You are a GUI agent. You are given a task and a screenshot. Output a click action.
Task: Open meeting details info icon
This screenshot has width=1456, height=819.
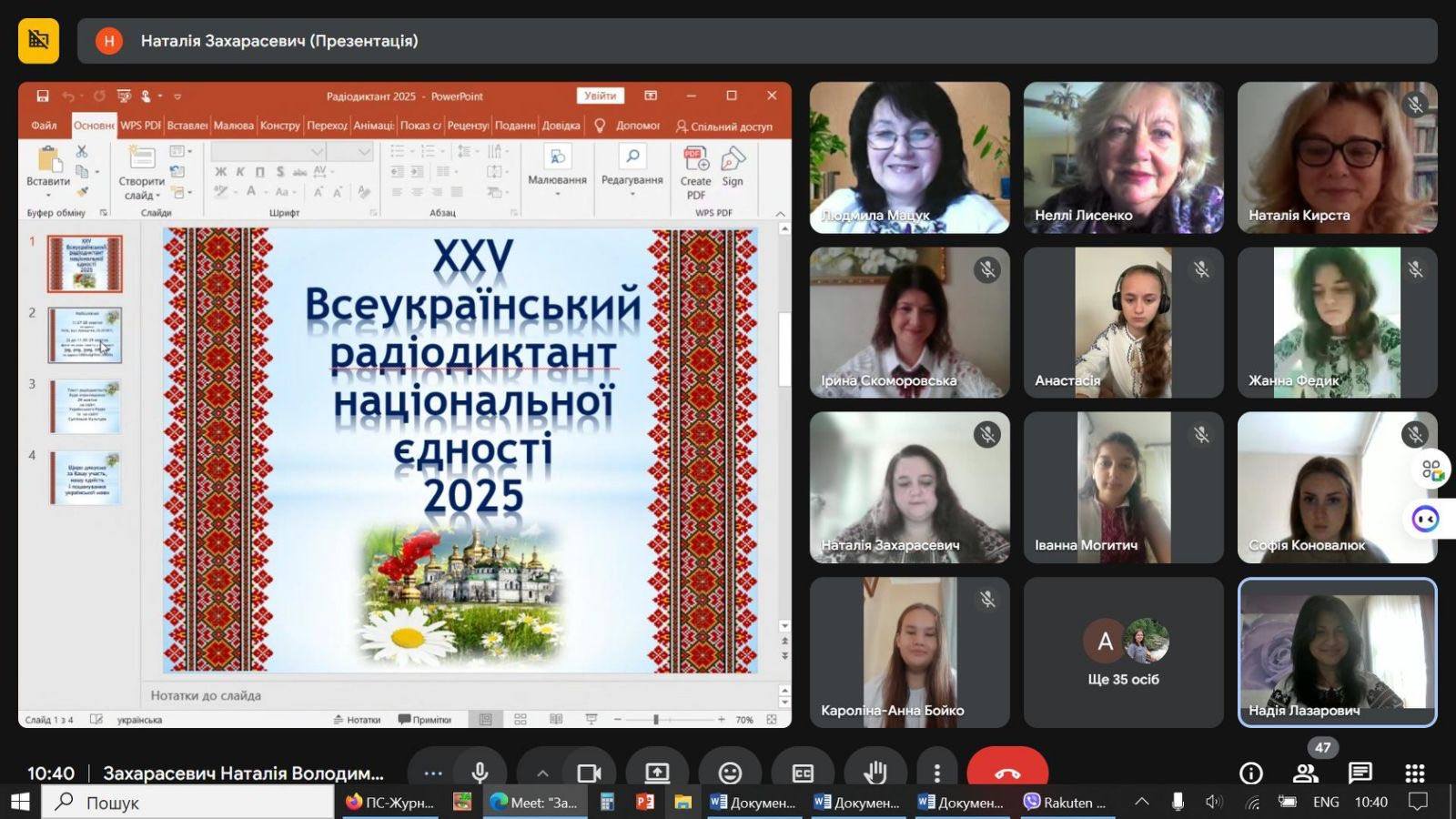[1251, 773]
